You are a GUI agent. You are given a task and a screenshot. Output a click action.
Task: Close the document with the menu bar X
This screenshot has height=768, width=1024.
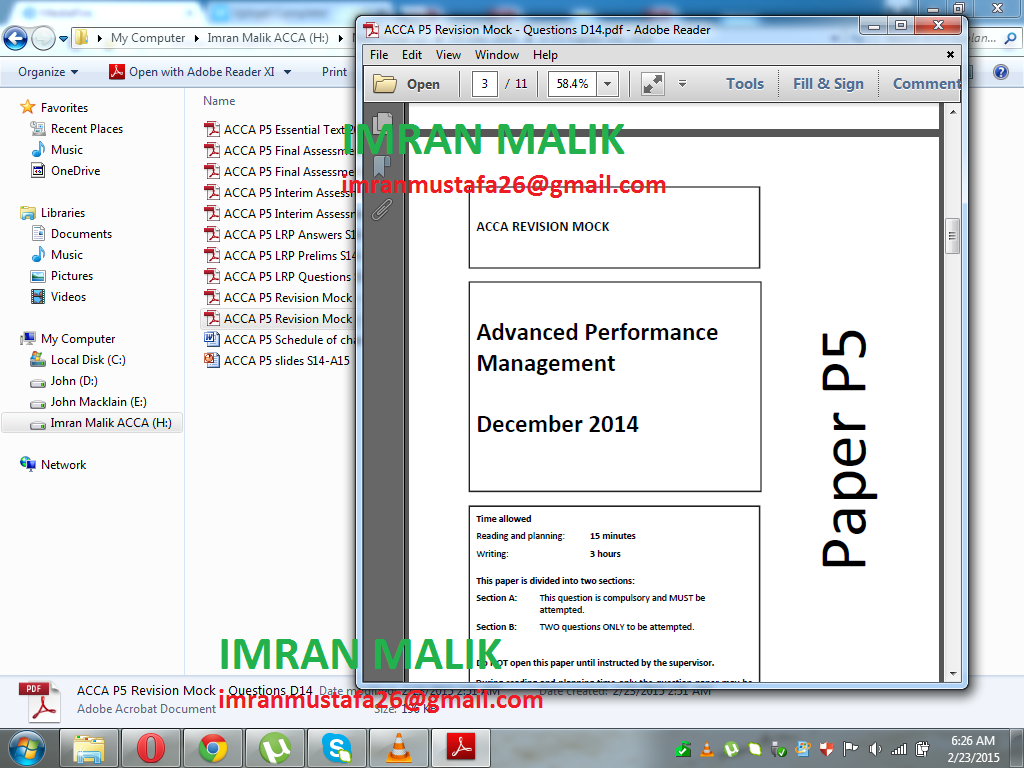[950, 55]
